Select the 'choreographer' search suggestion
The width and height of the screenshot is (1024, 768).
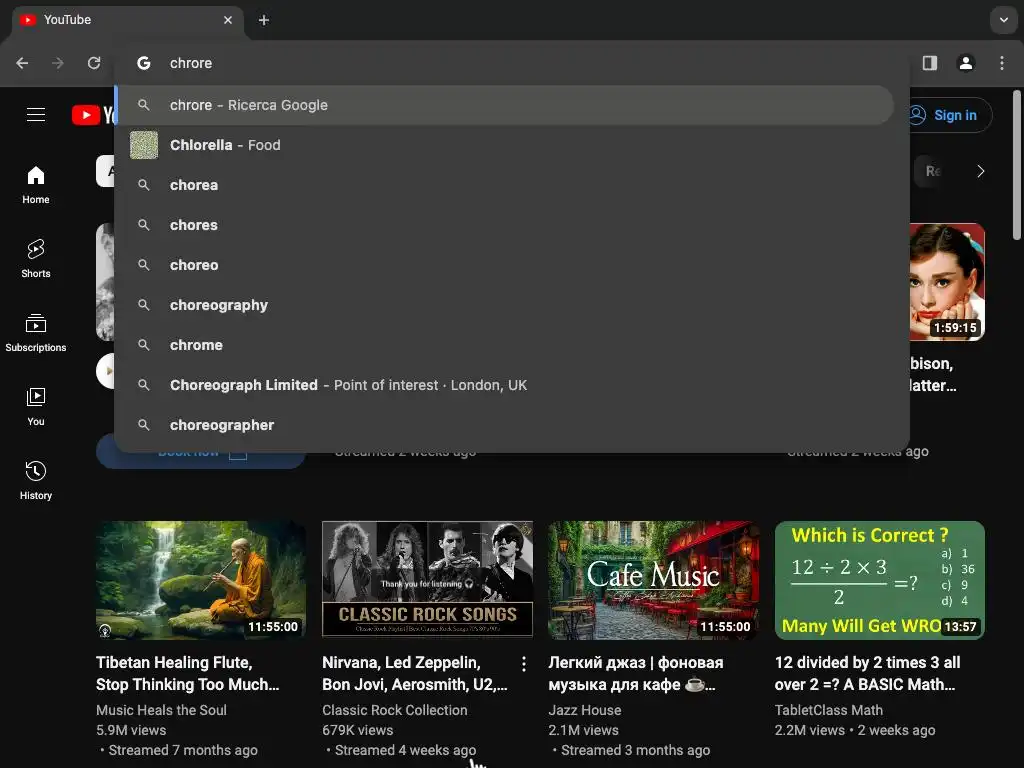click(x=504, y=425)
